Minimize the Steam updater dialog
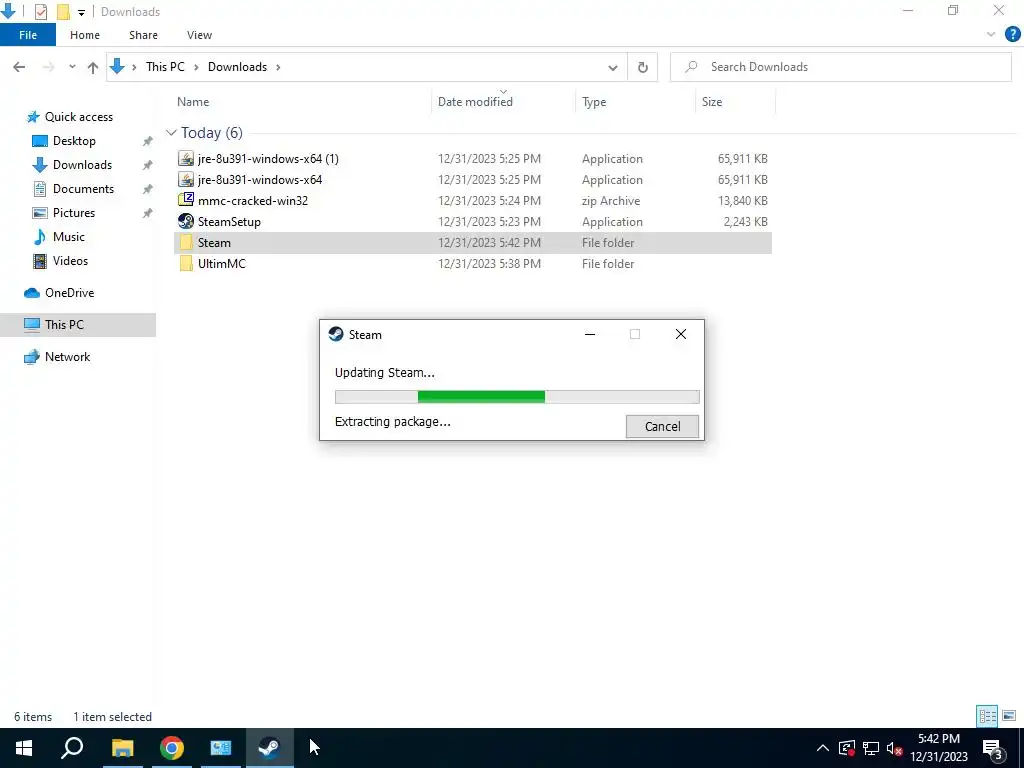The image size is (1024, 768). click(x=590, y=334)
